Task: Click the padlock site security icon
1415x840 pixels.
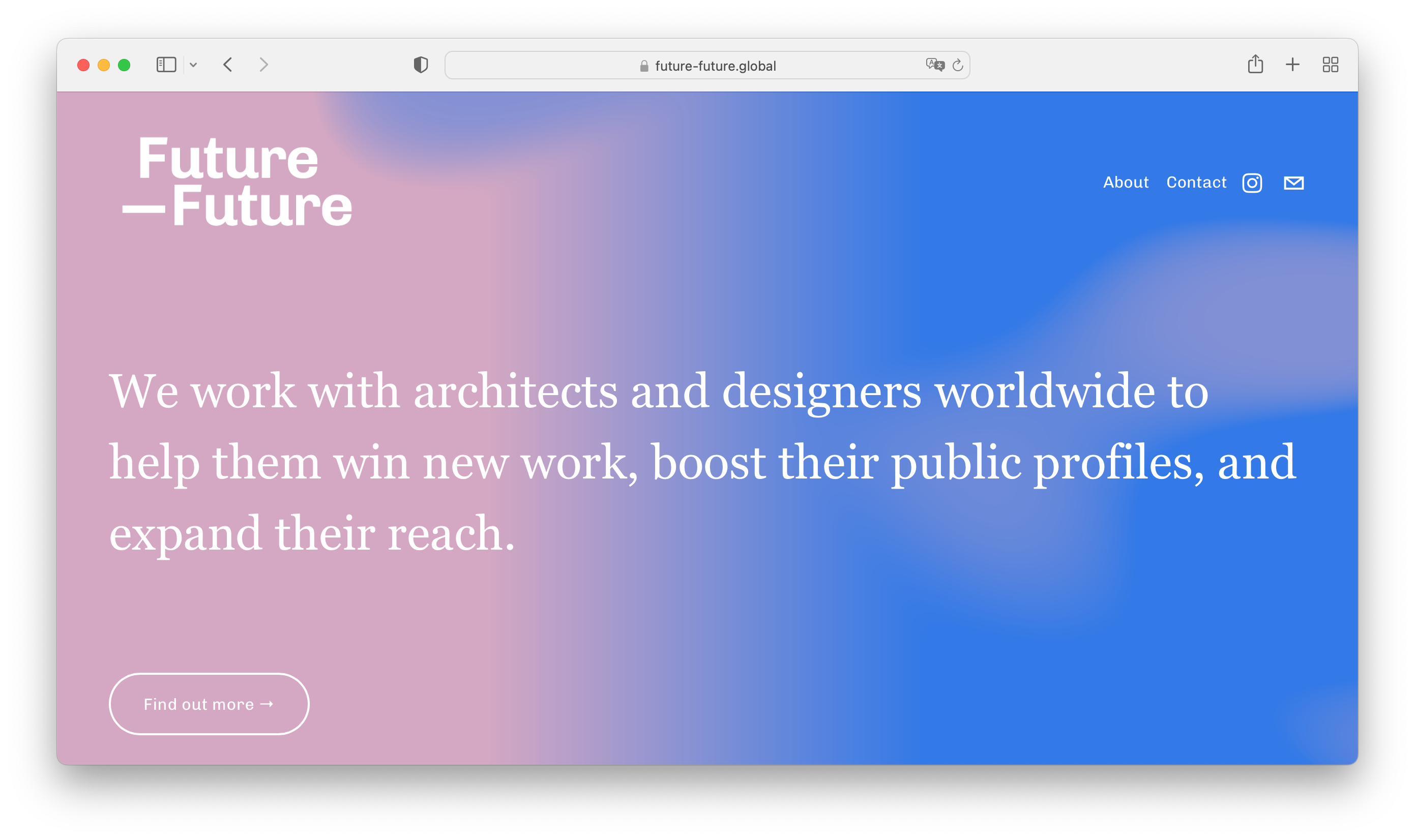Action: click(644, 66)
